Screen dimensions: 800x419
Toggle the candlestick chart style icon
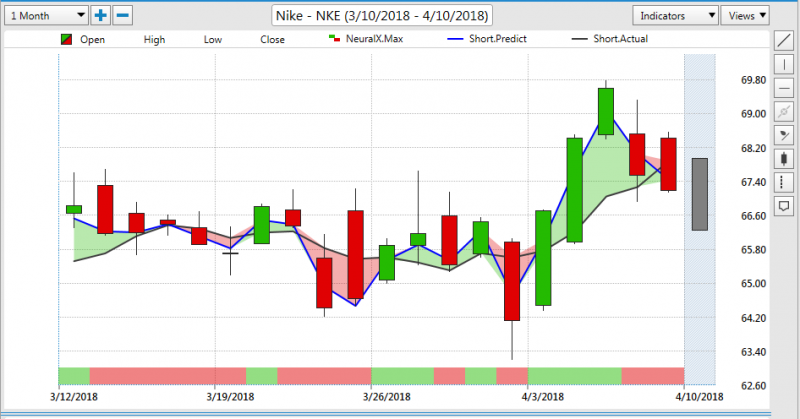click(x=784, y=159)
